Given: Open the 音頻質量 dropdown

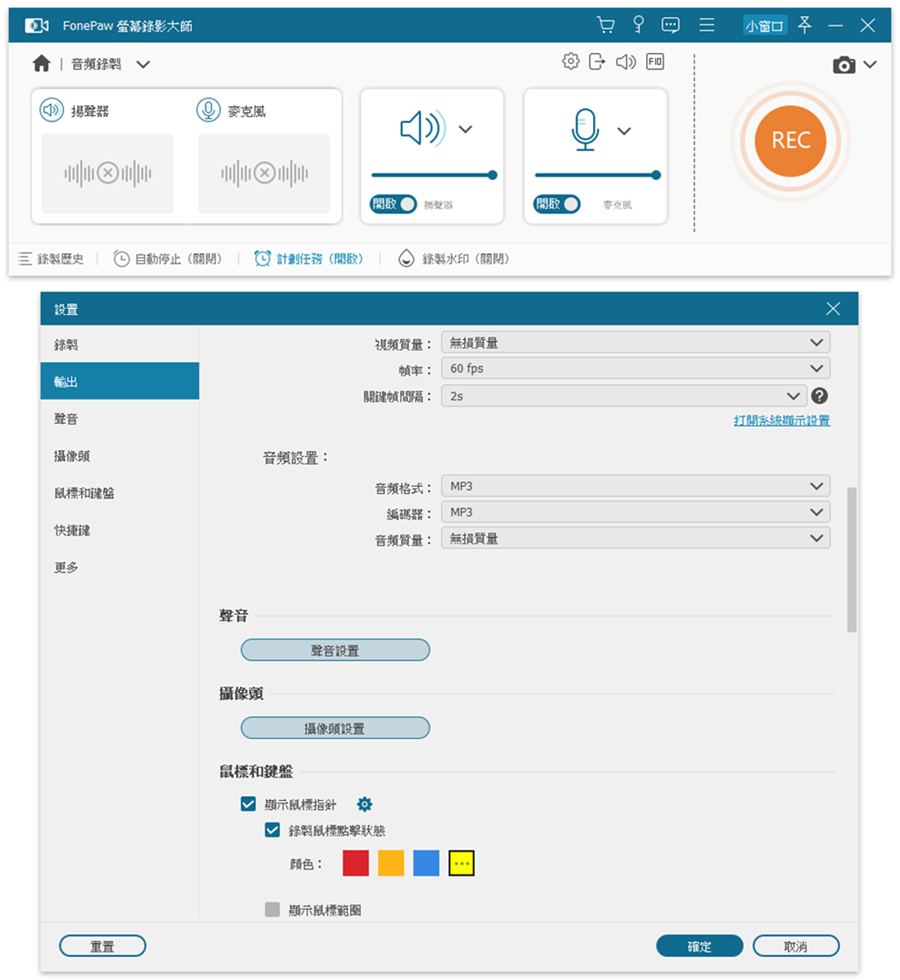Looking at the screenshot, I should pos(636,538).
